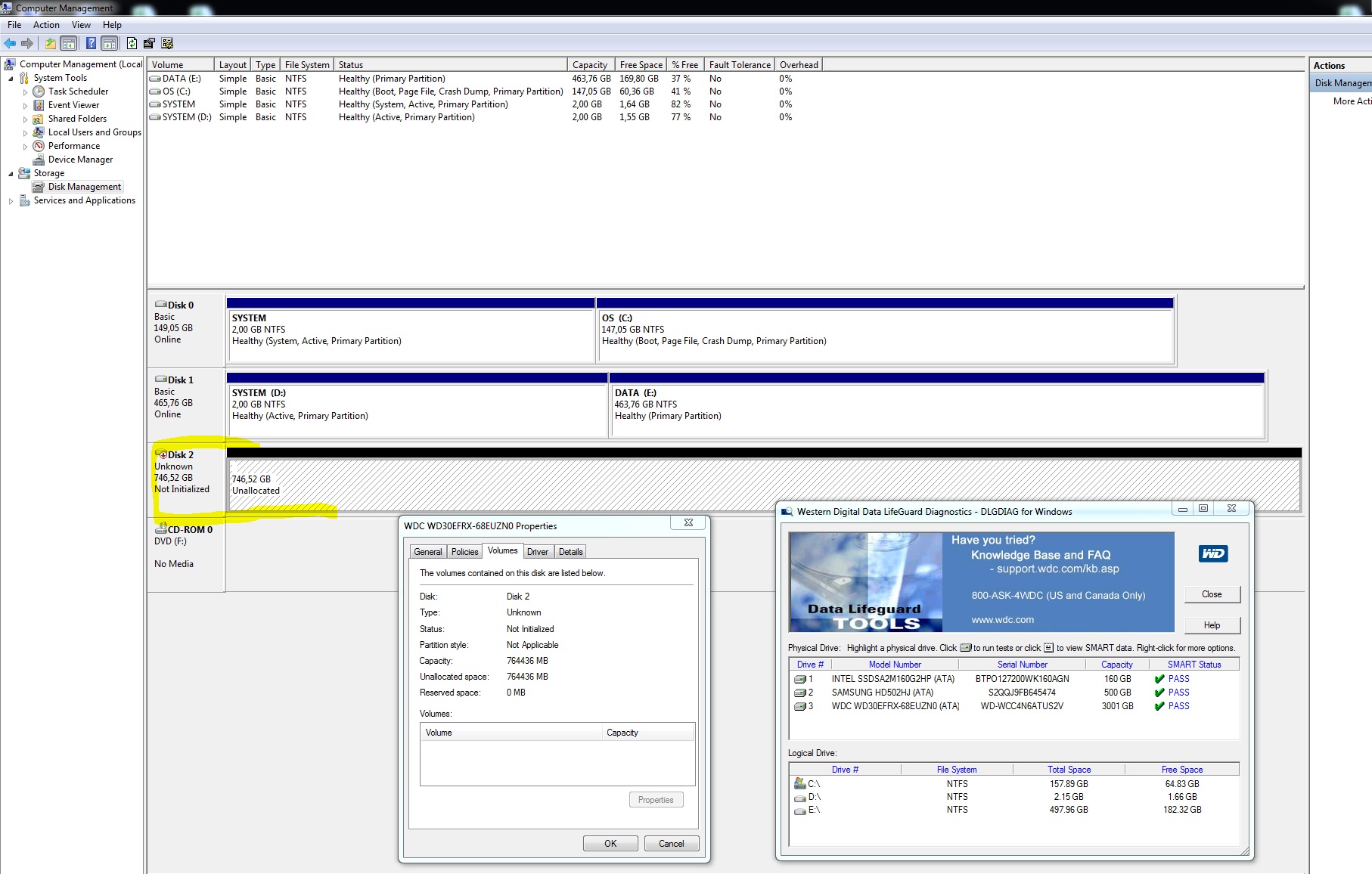The image size is (1372, 874).
Task: Expand the Task Scheduler tree node
Action: (25, 92)
